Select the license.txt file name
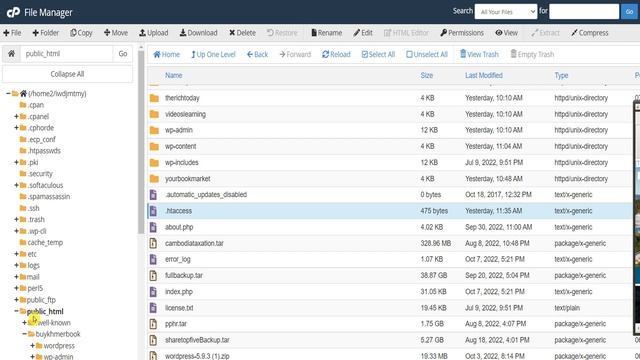Image resolution: width=640 pixels, height=360 pixels. pyautogui.click(x=179, y=308)
